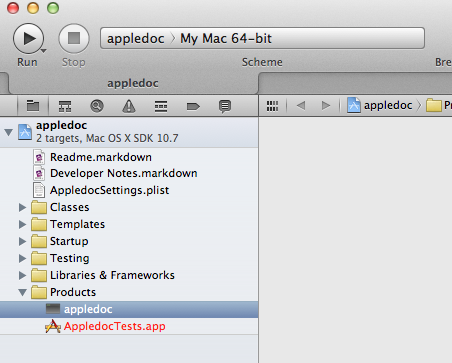Click the Readme.markdown file icon
452x363 pixels.
[x=39, y=157]
